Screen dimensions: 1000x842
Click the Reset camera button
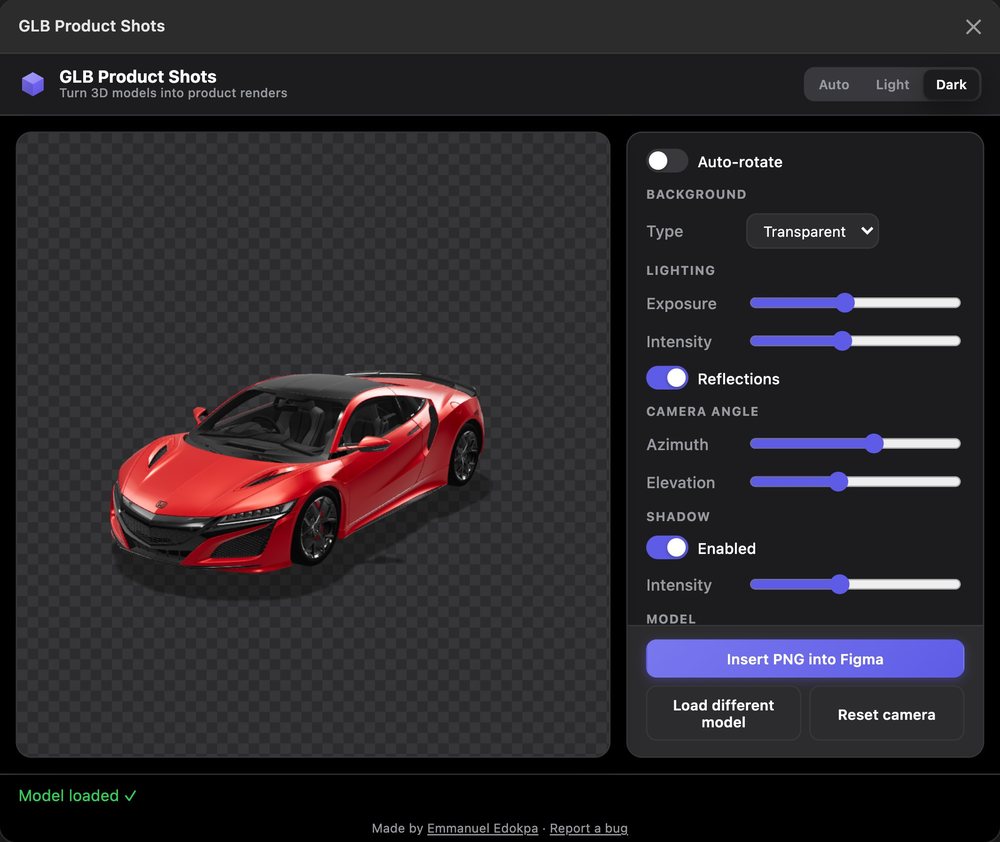click(x=886, y=713)
